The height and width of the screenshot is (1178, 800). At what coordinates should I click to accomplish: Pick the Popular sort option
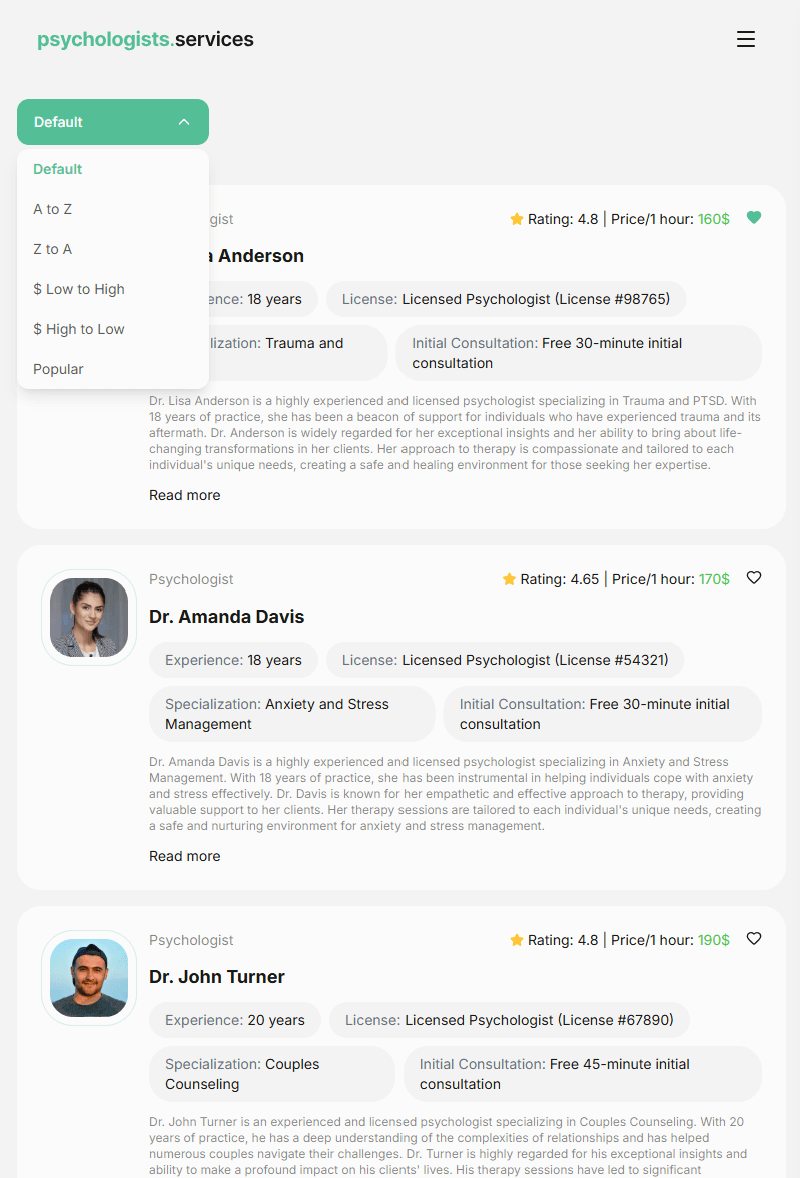point(58,369)
